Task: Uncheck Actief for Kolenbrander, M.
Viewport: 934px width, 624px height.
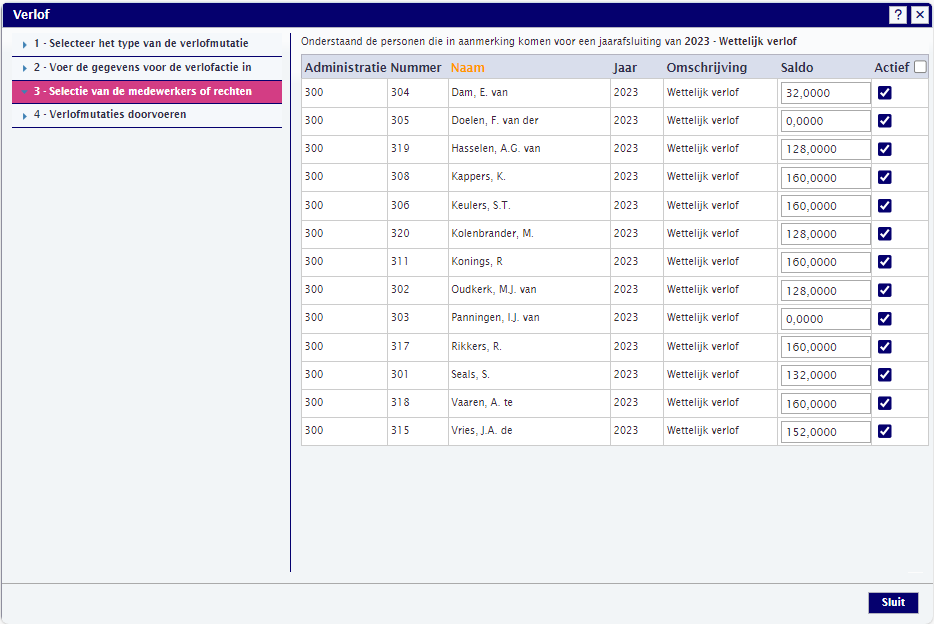Action: tap(885, 233)
